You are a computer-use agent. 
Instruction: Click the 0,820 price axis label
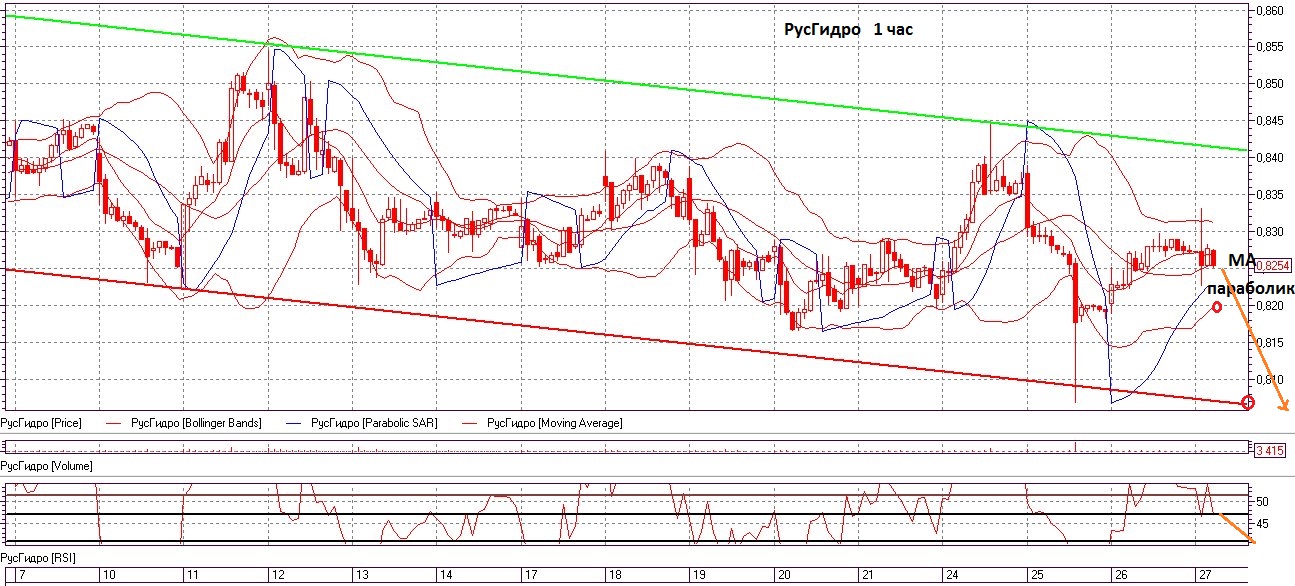pos(1270,305)
